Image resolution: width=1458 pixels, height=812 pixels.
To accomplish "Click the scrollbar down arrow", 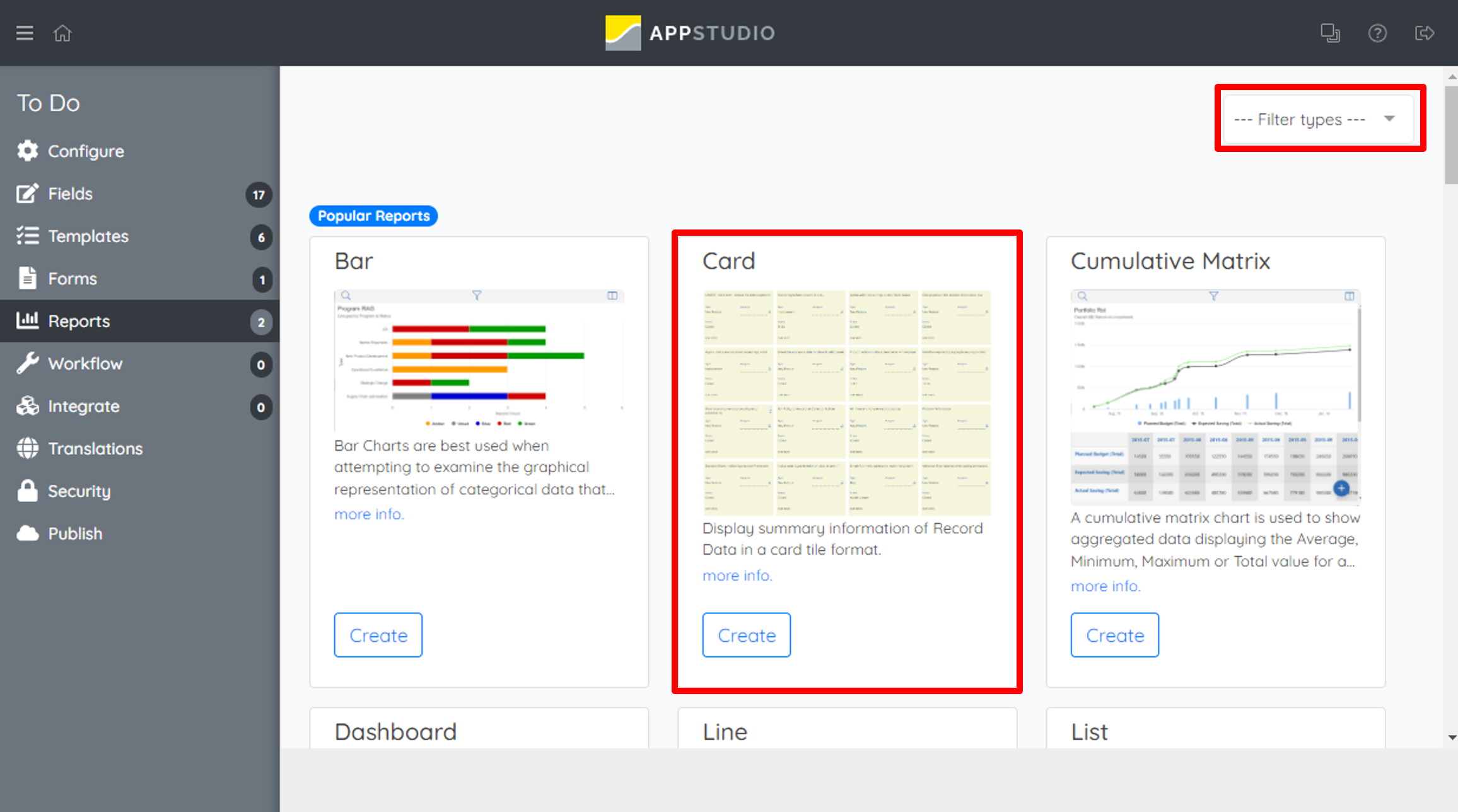I will coord(1452,737).
